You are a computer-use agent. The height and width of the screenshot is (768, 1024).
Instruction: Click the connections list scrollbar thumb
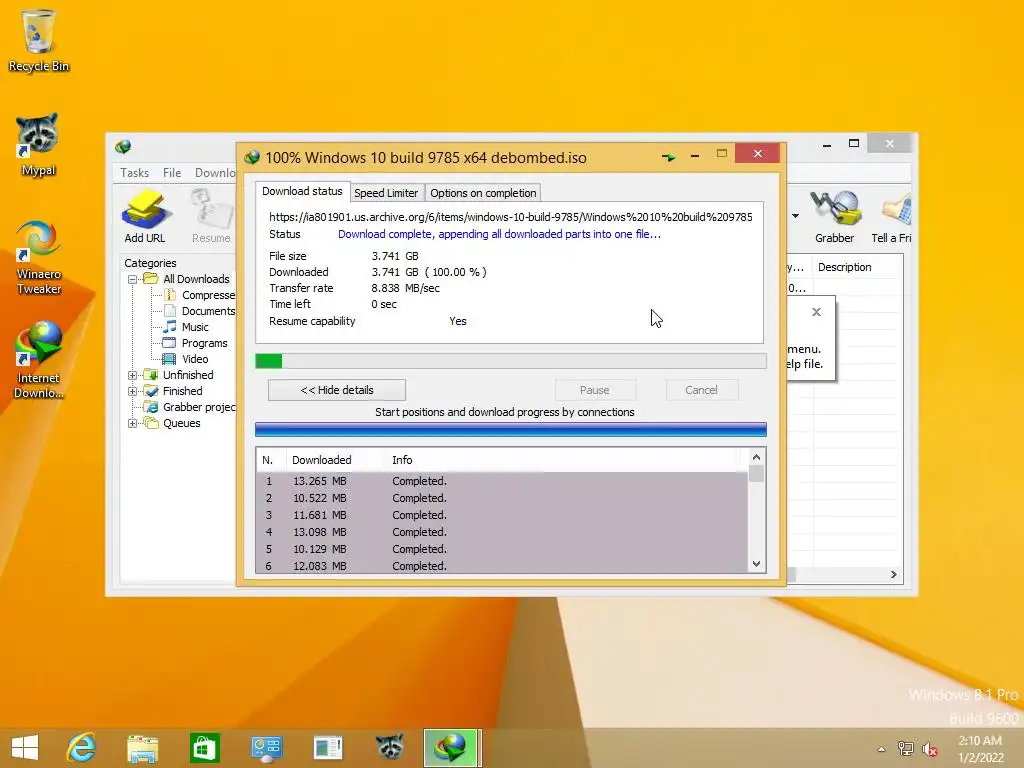pos(757,473)
